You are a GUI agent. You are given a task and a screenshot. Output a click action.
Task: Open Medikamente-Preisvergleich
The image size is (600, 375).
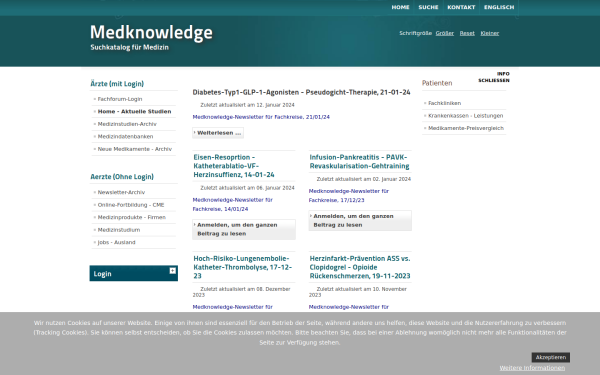coord(466,128)
